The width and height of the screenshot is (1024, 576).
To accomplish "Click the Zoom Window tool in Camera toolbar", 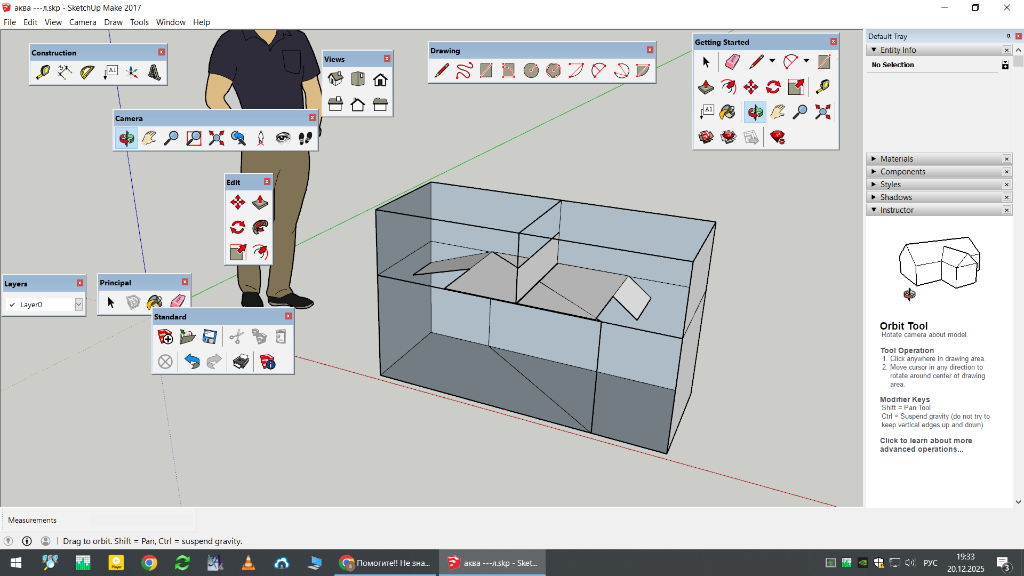I will pyautogui.click(x=194, y=138).
